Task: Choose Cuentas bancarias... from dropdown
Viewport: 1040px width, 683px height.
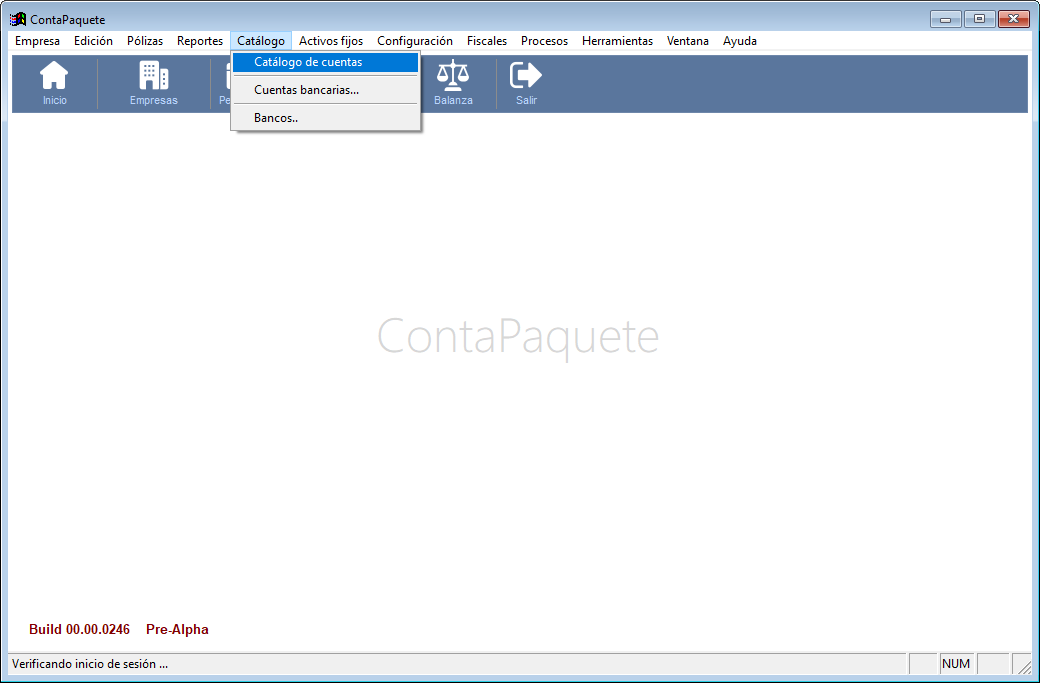Action: (x=326, y=90)
